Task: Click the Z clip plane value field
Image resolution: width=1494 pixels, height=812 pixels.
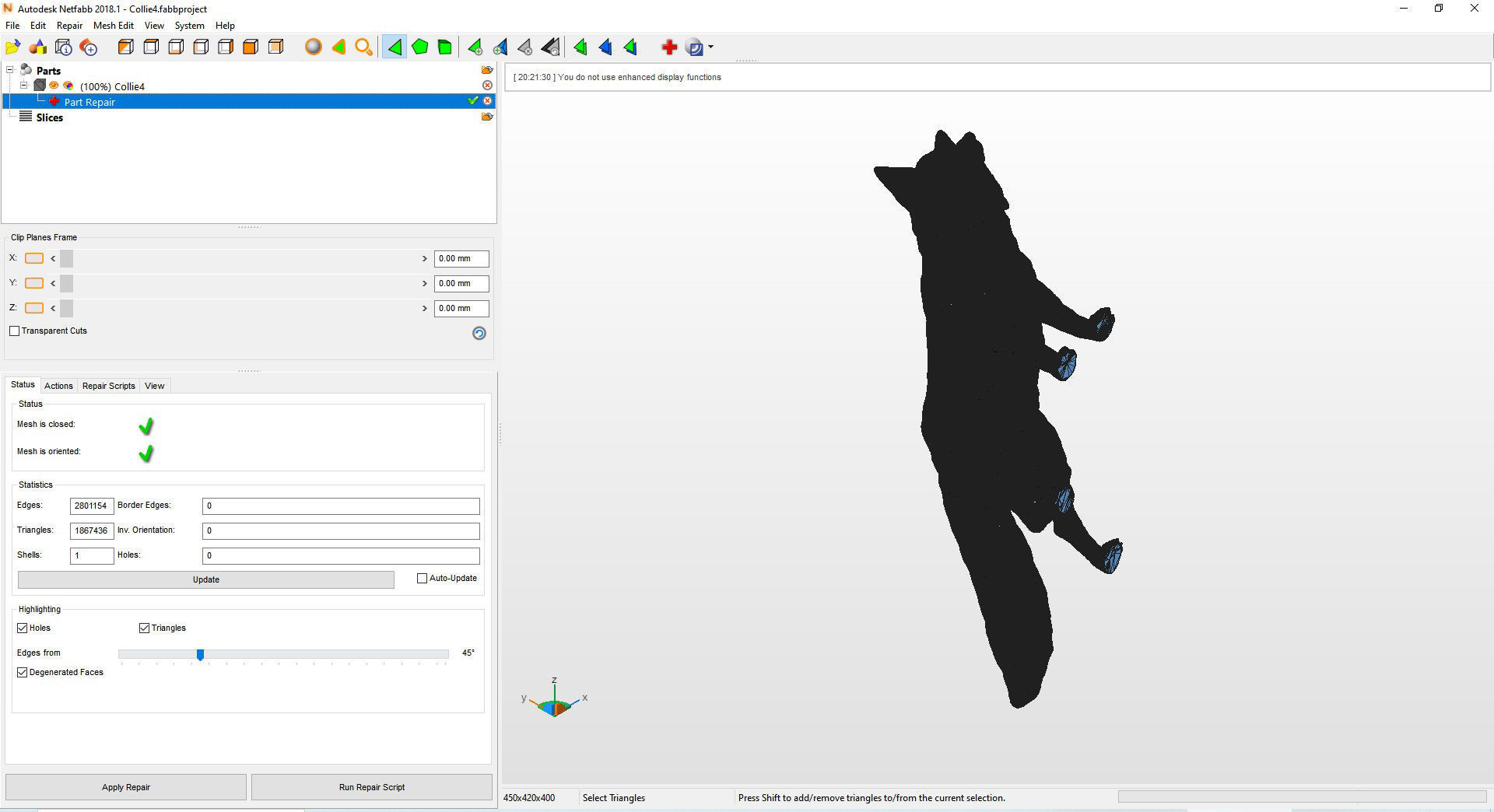Action: (461, 308)
